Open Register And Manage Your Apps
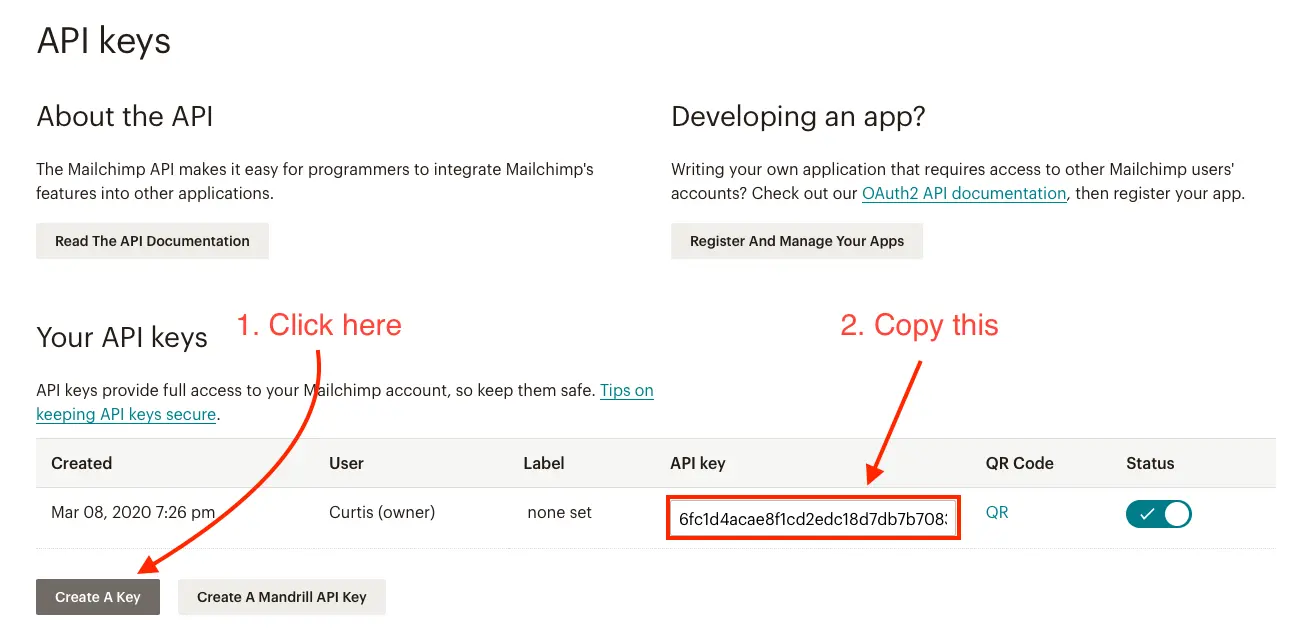This screenshot has width=1294, height=635. pyautogui.click(x=796, y=241)
